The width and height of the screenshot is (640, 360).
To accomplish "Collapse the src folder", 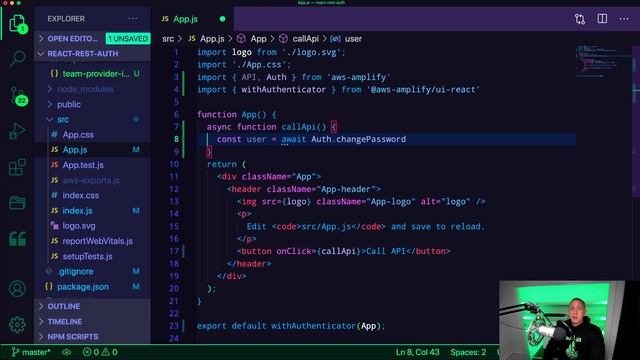I will (x=63, y=120).
